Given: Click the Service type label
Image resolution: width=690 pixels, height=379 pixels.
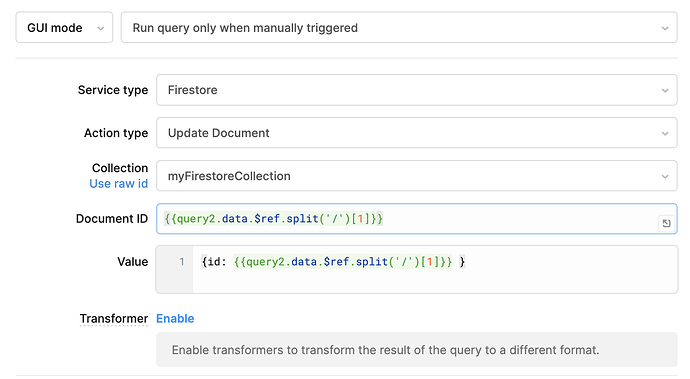Looking at the screenshot, I should coord(113,90).
